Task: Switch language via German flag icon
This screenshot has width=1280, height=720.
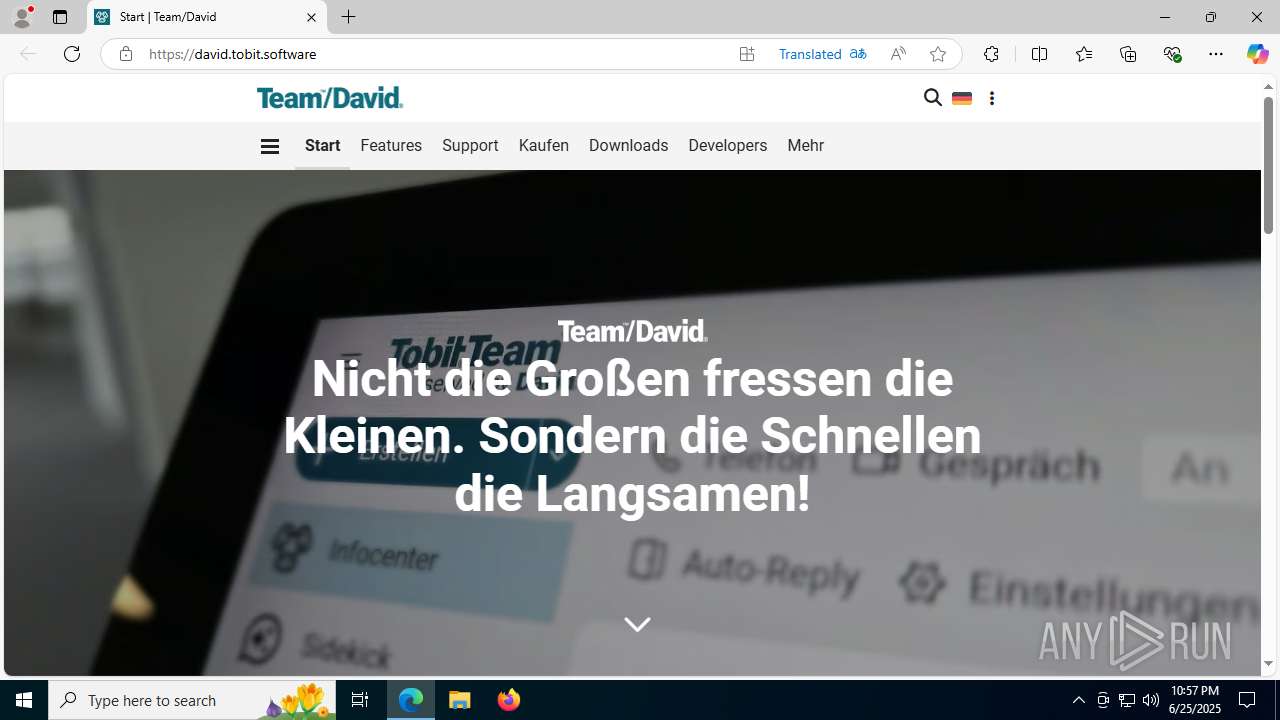Action: click(962, 98)
